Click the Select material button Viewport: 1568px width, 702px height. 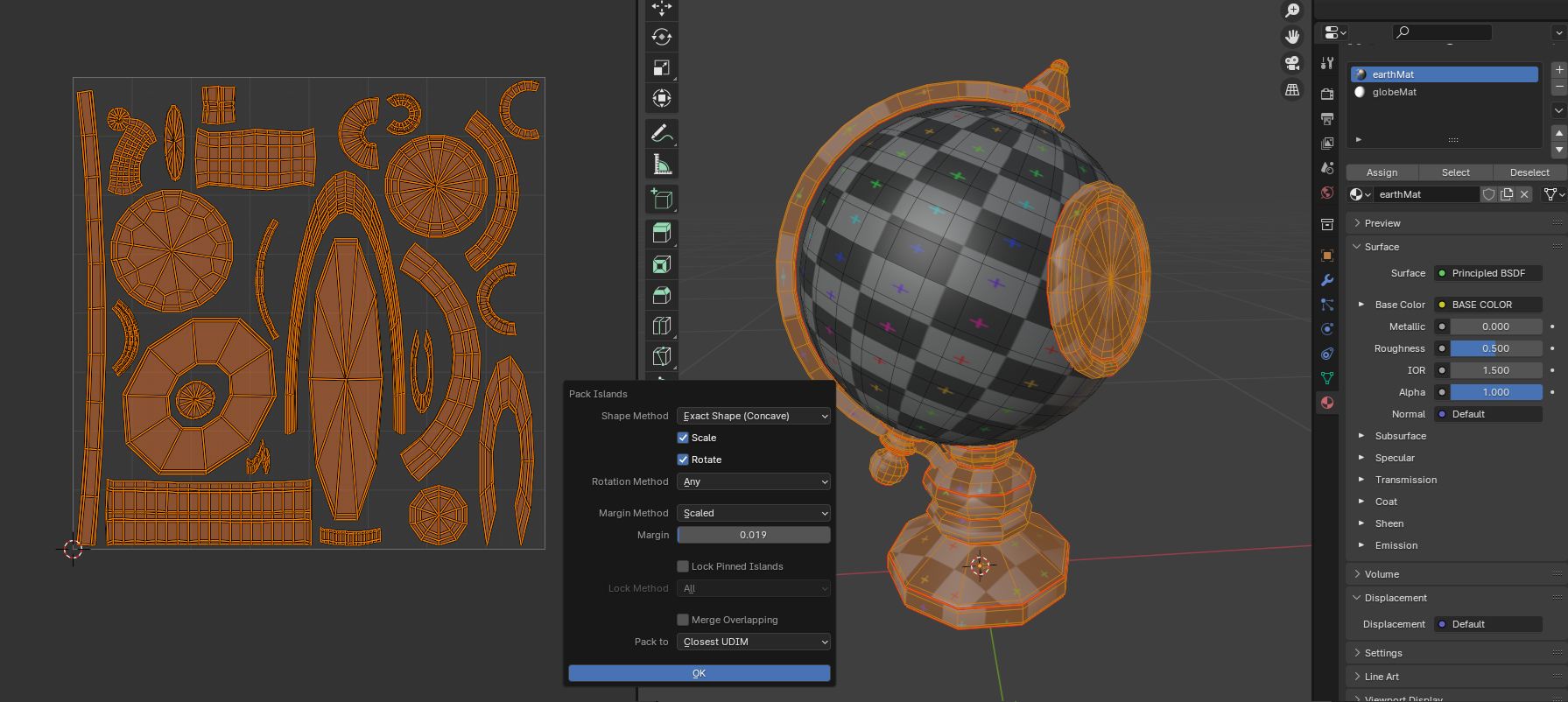click(1456, 172)
